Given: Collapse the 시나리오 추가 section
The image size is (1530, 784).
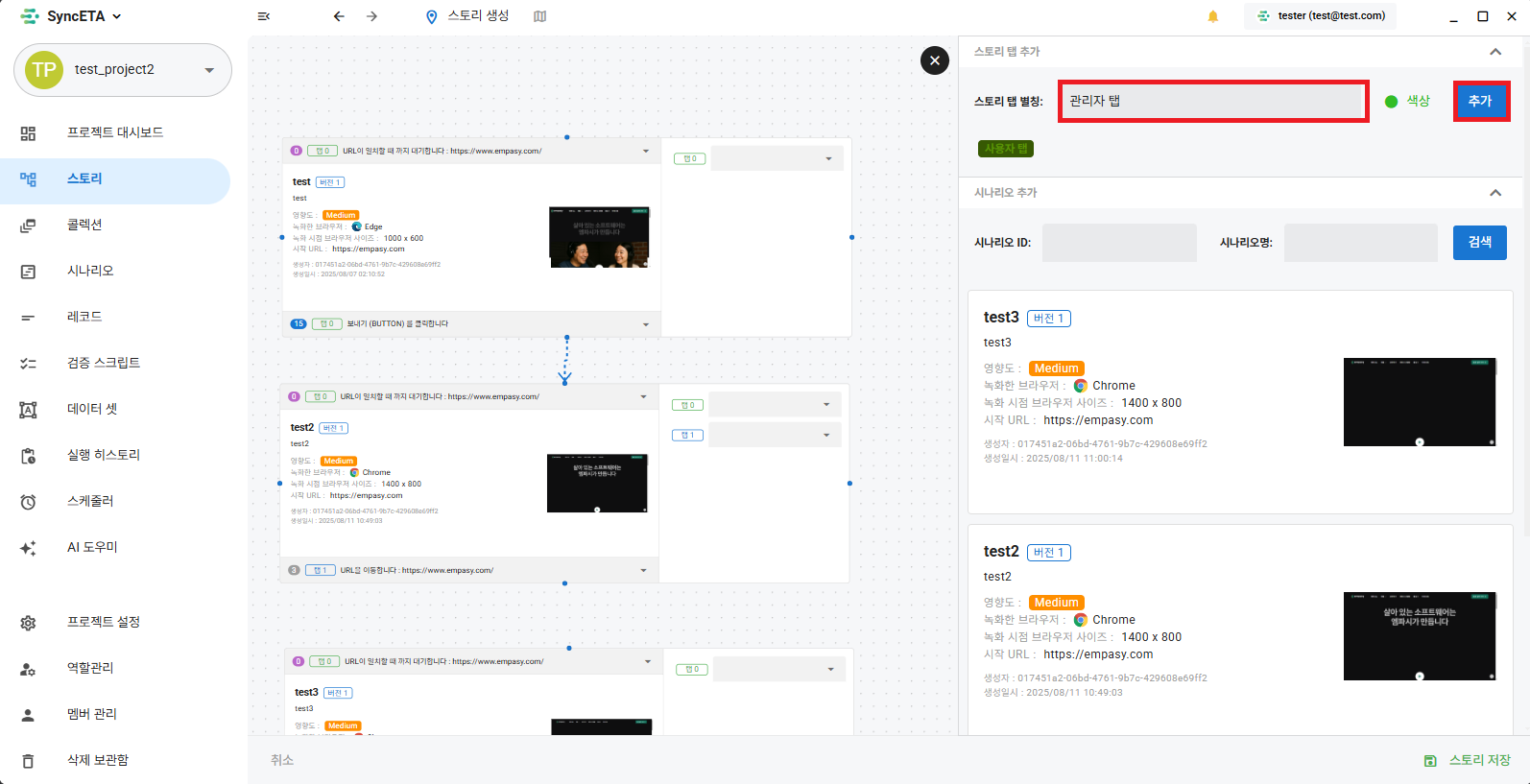Looking at the screenshot, I should pyautogui.click(x=1494, y=193).
